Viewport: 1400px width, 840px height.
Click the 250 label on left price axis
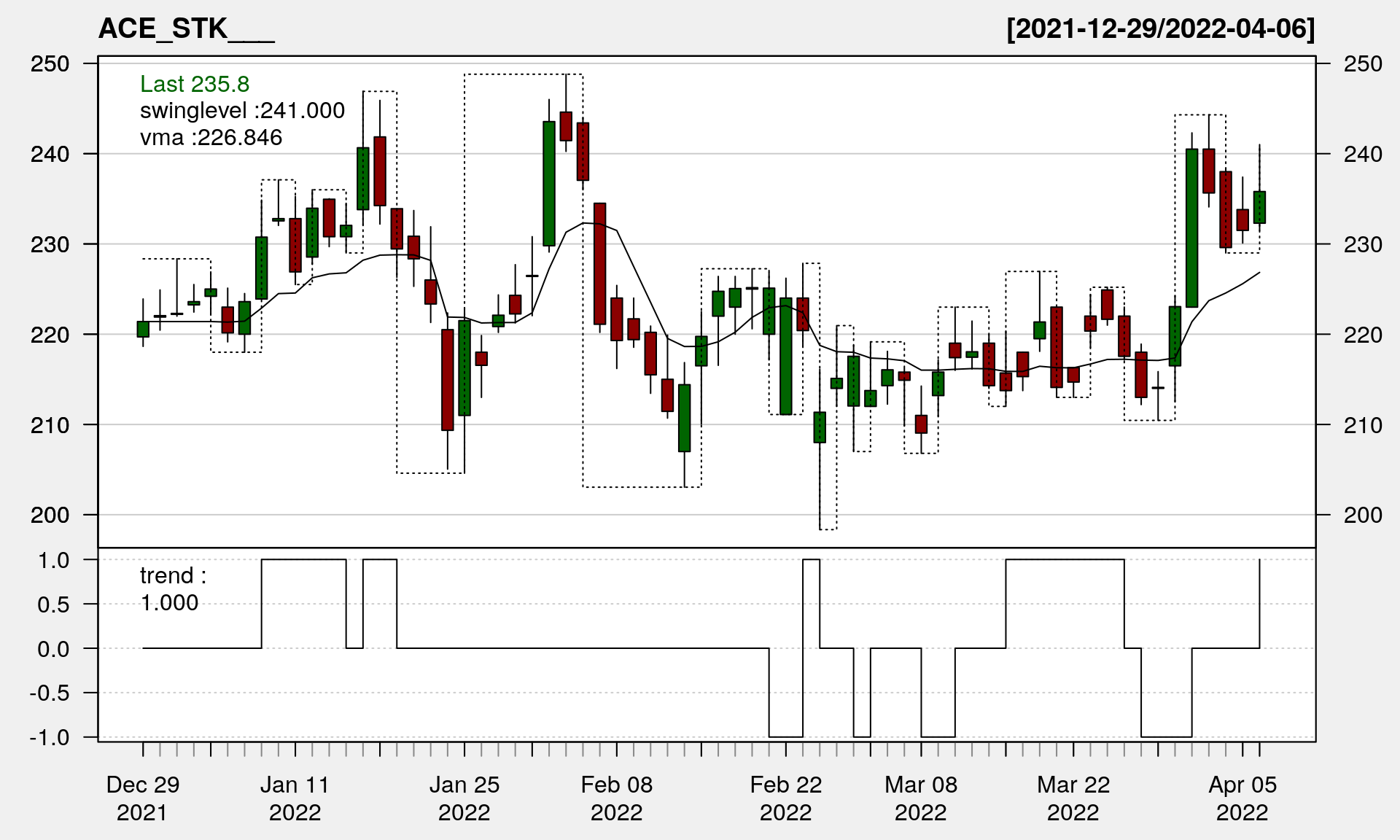click(50, 64)
